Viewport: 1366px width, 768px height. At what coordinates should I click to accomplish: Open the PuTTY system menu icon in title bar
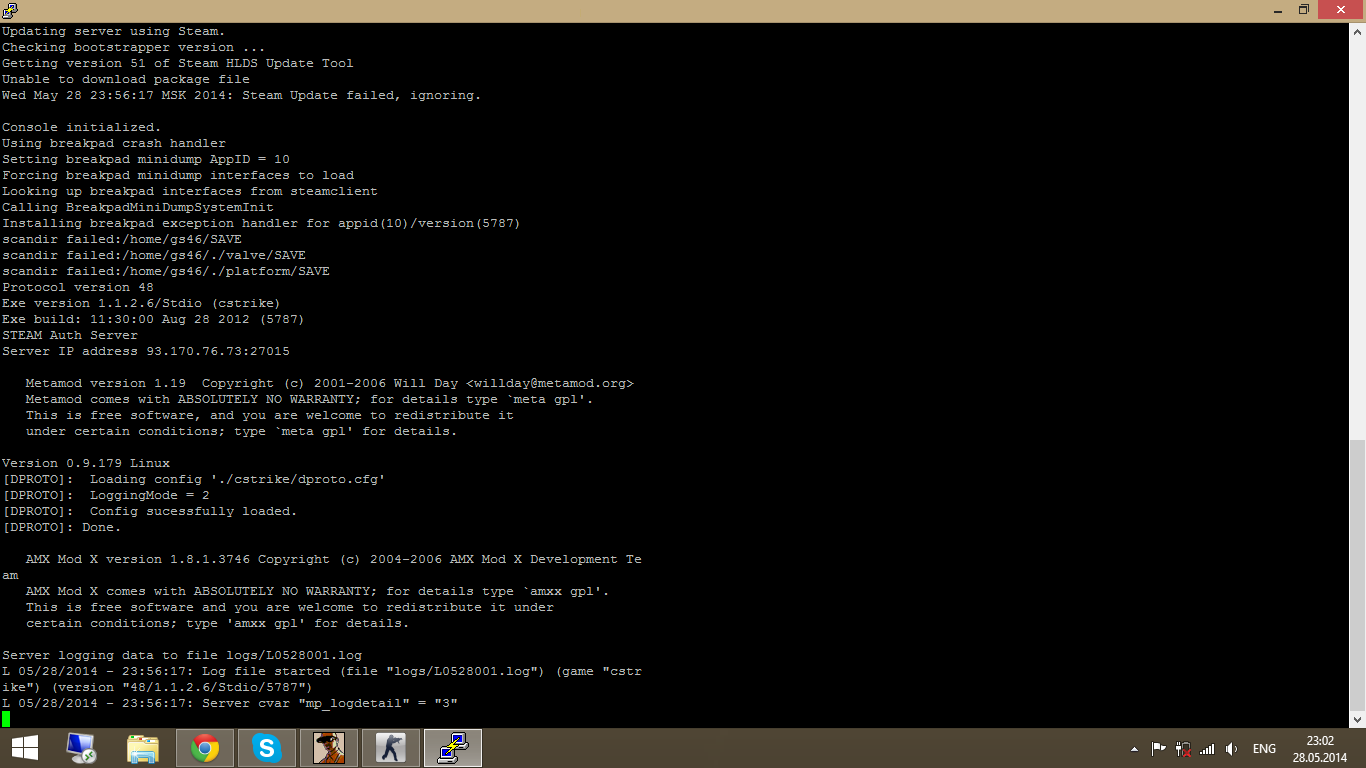point(10,9)
